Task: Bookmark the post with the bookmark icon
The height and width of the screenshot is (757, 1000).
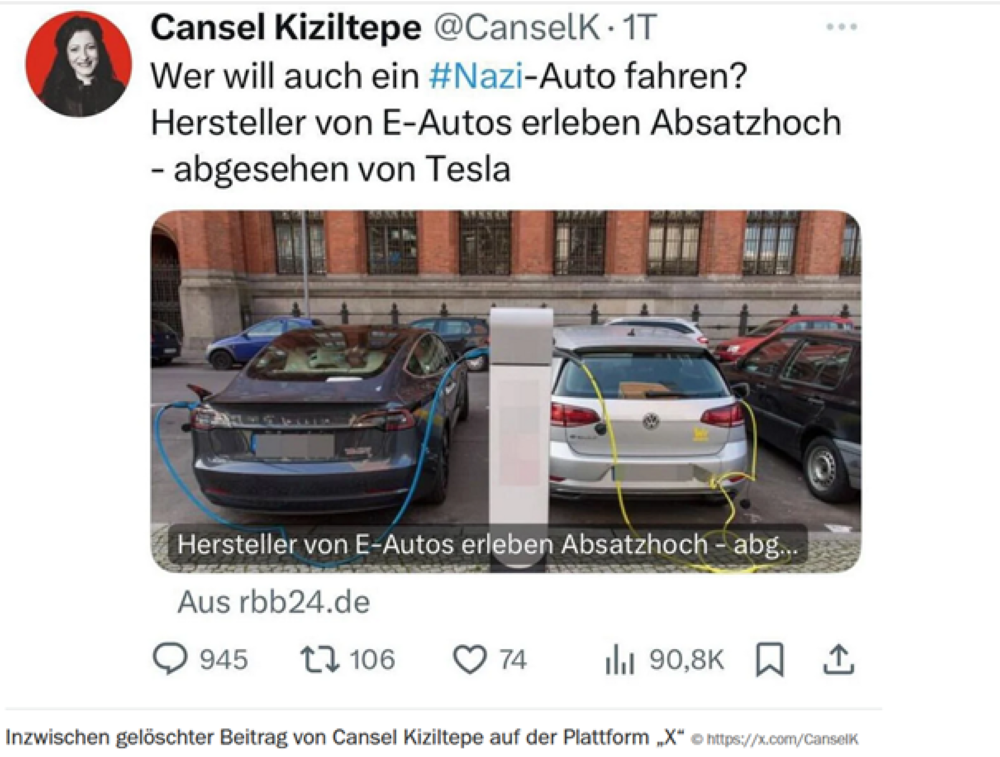Action: pyautogui.click(x=770, y=659)
